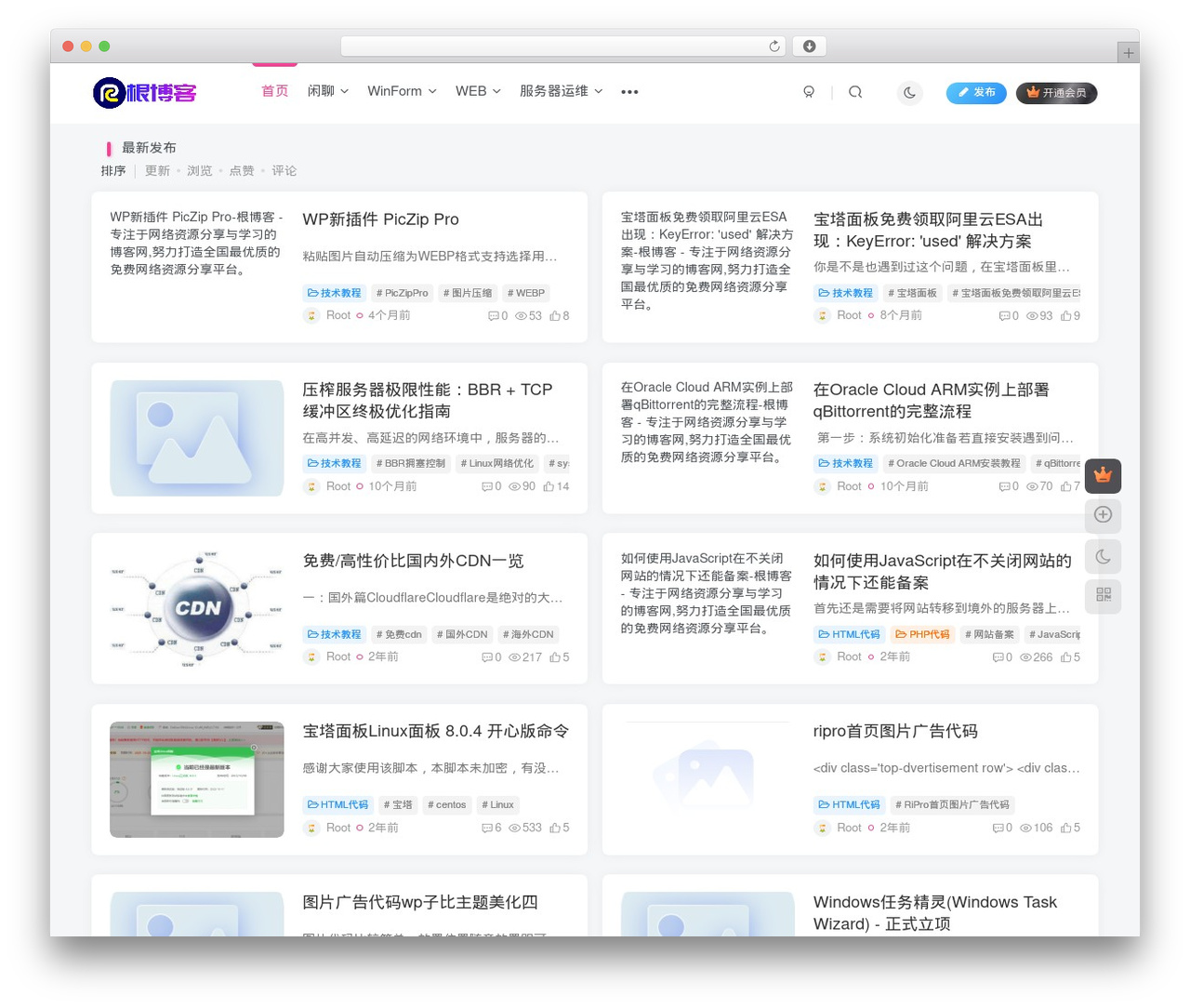The width and height of the screenshot is (1190, 1008).
Task: Select the # BBR拥塞控制 tag
Action: click(x=410, y=463)
